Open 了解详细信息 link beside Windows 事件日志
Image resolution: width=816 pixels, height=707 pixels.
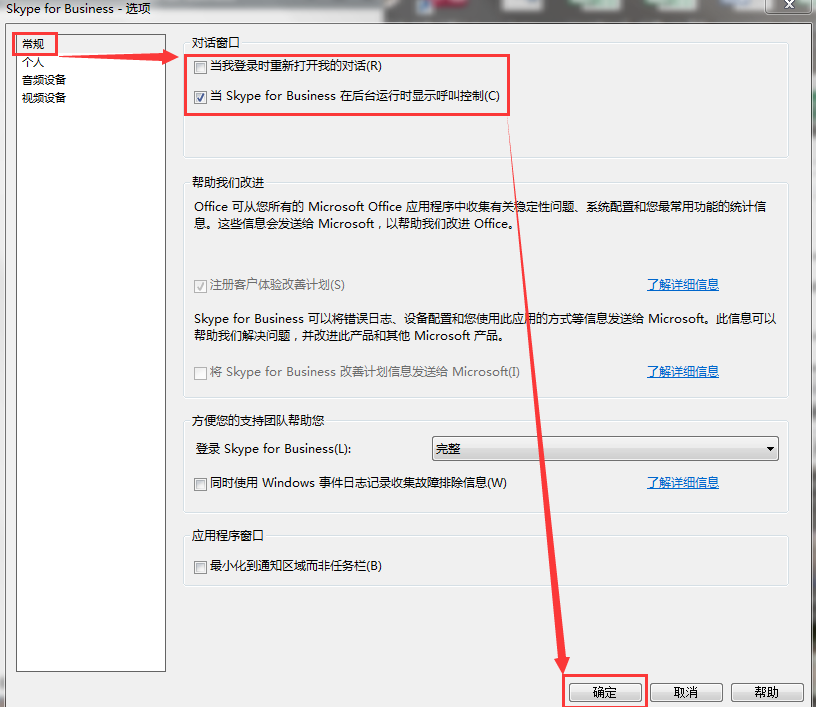pyautogui.click(x=683, y=482)
